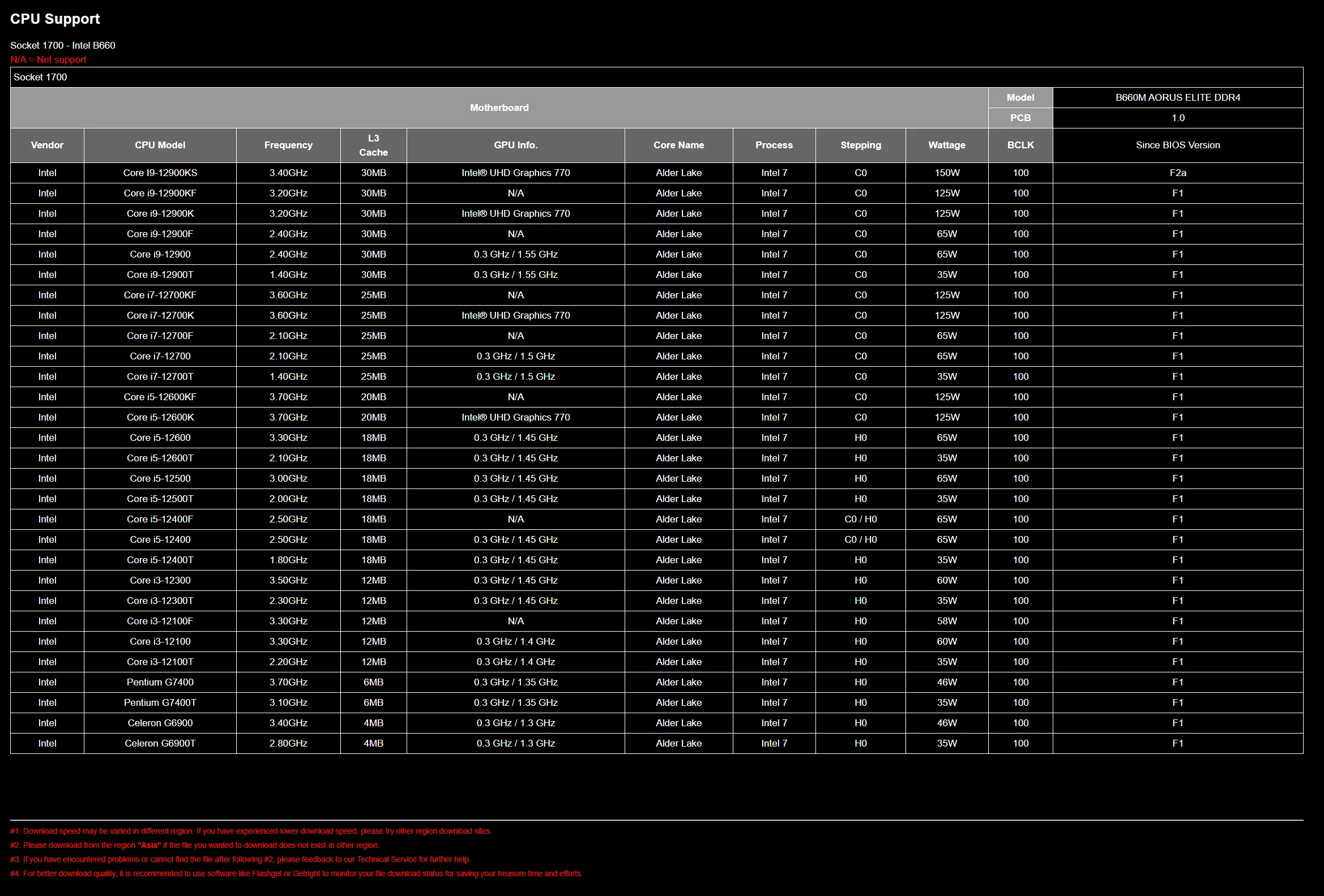The width and height of the screenshot is (1324, 896).
Task: Click the "Core i5-12400" model name
Action: tap(160, 539)
